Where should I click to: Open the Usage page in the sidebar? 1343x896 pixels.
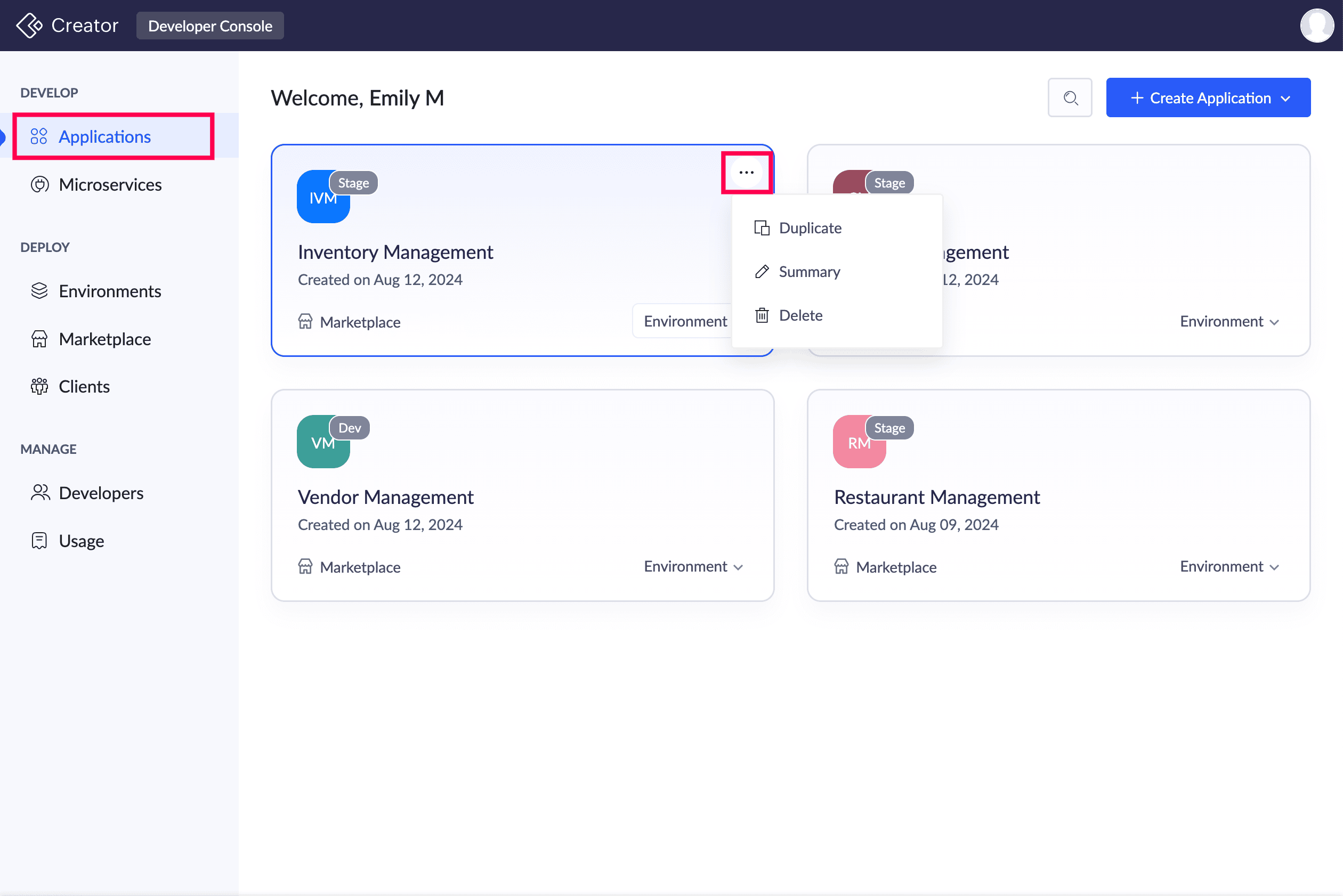(x=81, y=541)
